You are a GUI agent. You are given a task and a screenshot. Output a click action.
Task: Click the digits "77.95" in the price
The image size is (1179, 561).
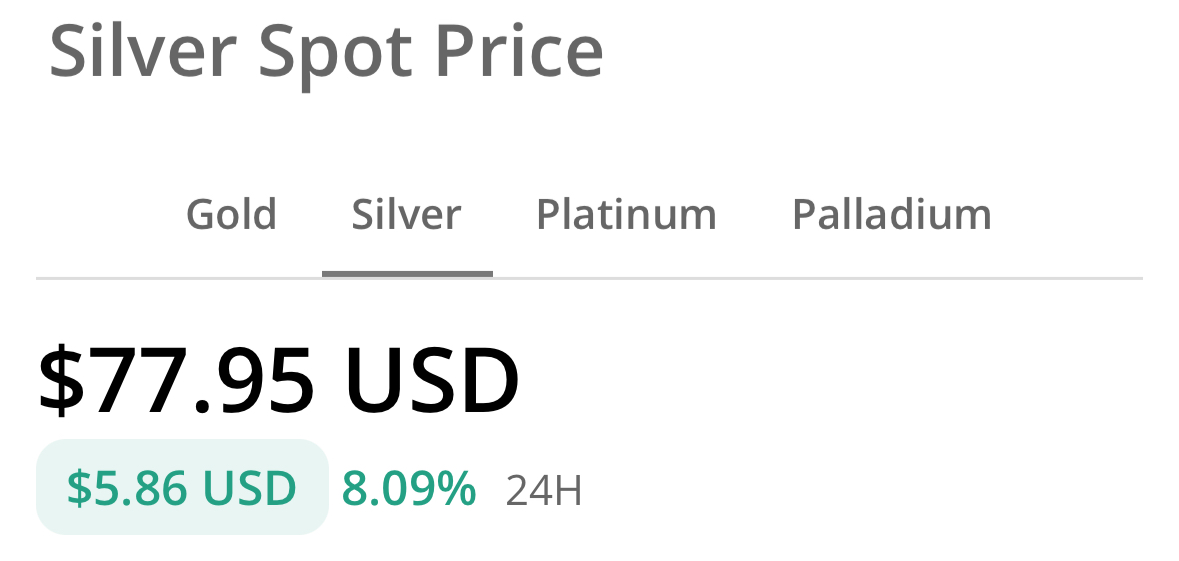click(202, 381)
